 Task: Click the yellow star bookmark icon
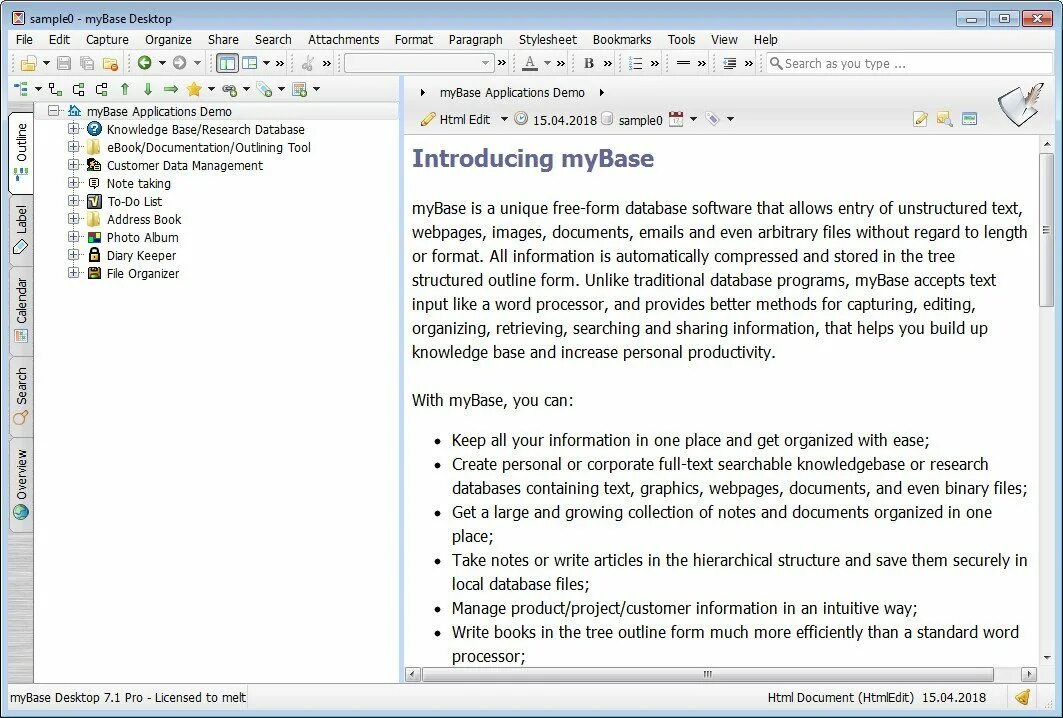(195, 89)
